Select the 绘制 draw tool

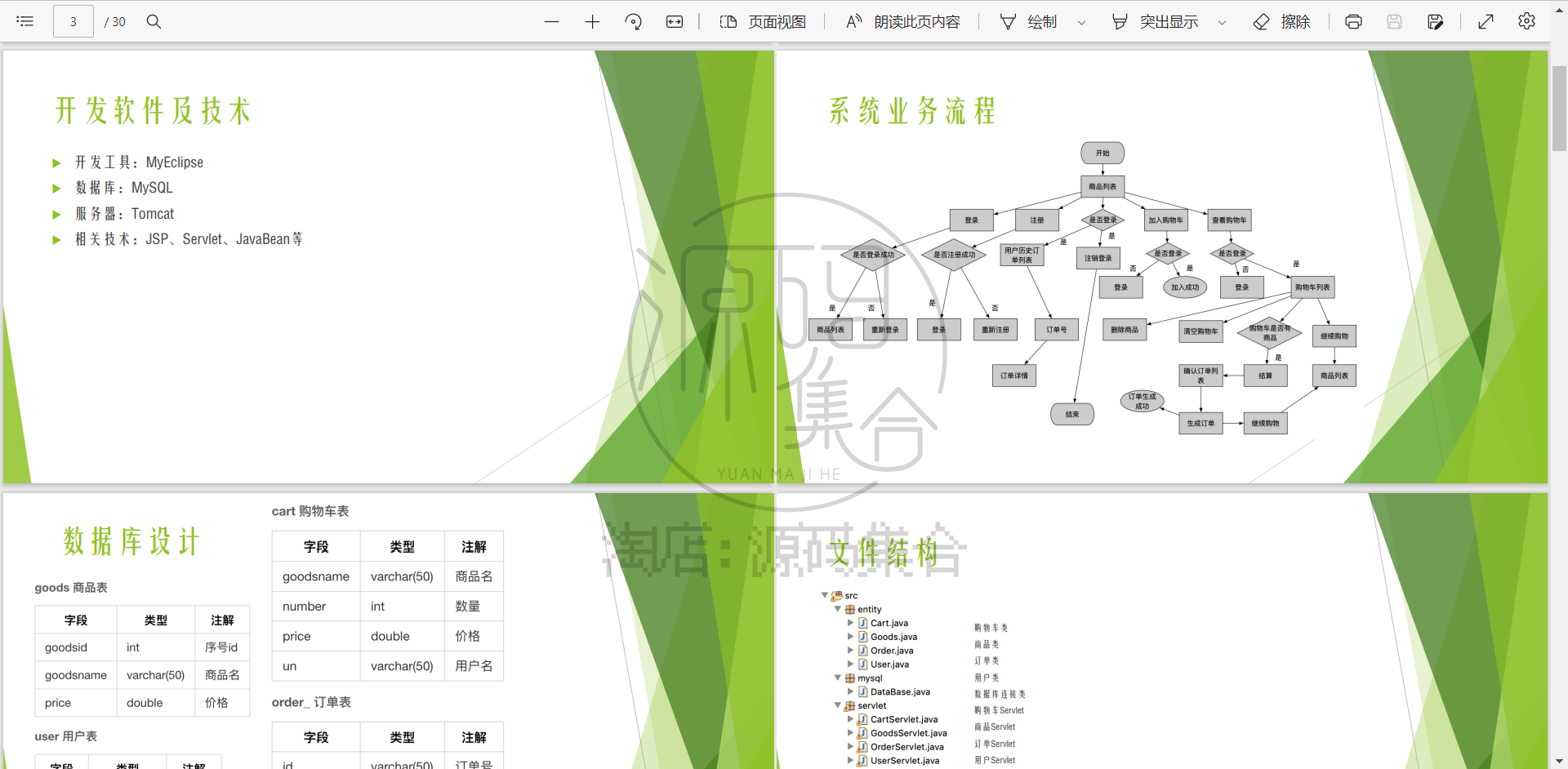[x=1029, y=21]
